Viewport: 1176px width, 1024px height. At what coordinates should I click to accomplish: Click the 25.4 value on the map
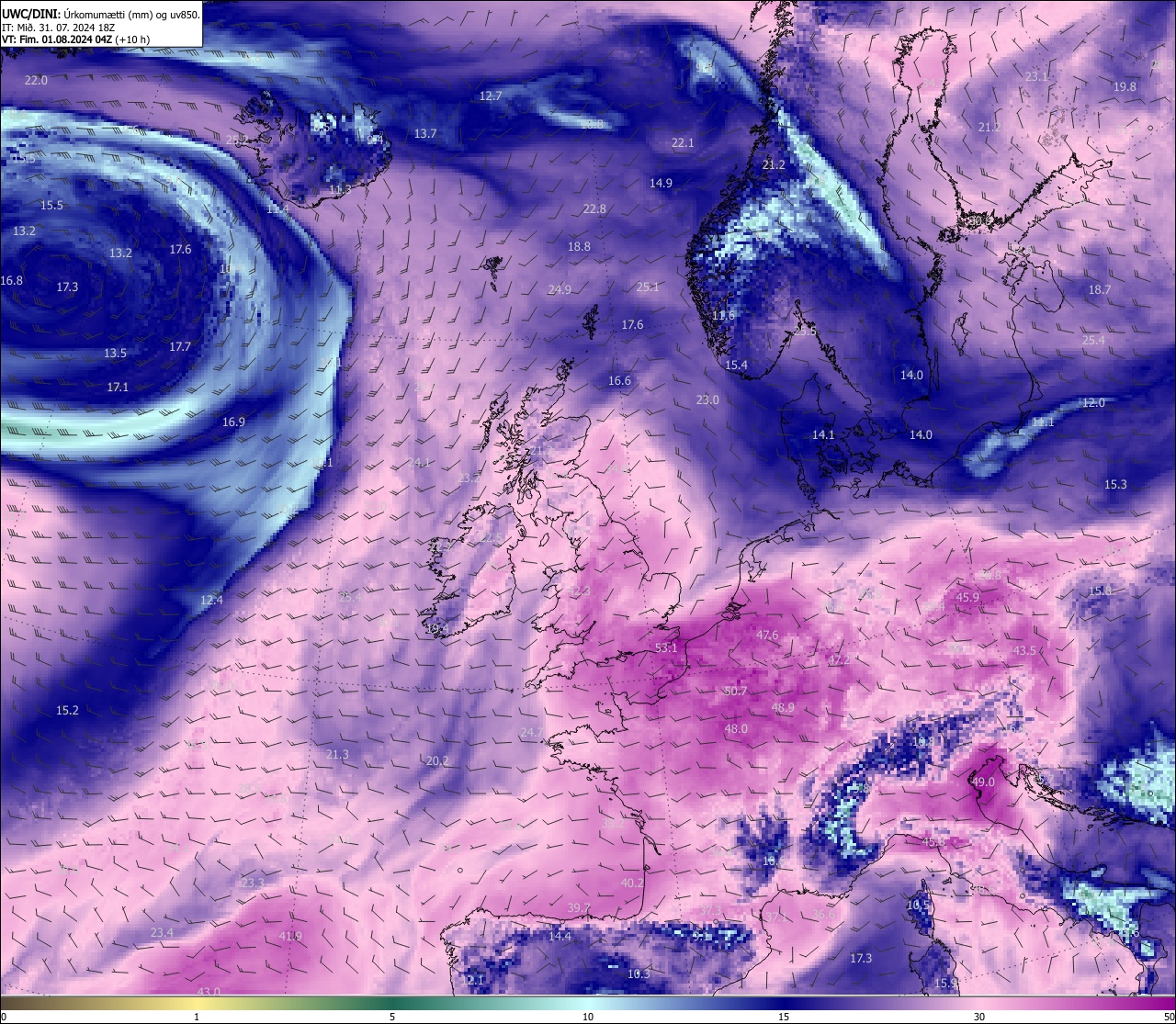click(x=1093, y=341)
